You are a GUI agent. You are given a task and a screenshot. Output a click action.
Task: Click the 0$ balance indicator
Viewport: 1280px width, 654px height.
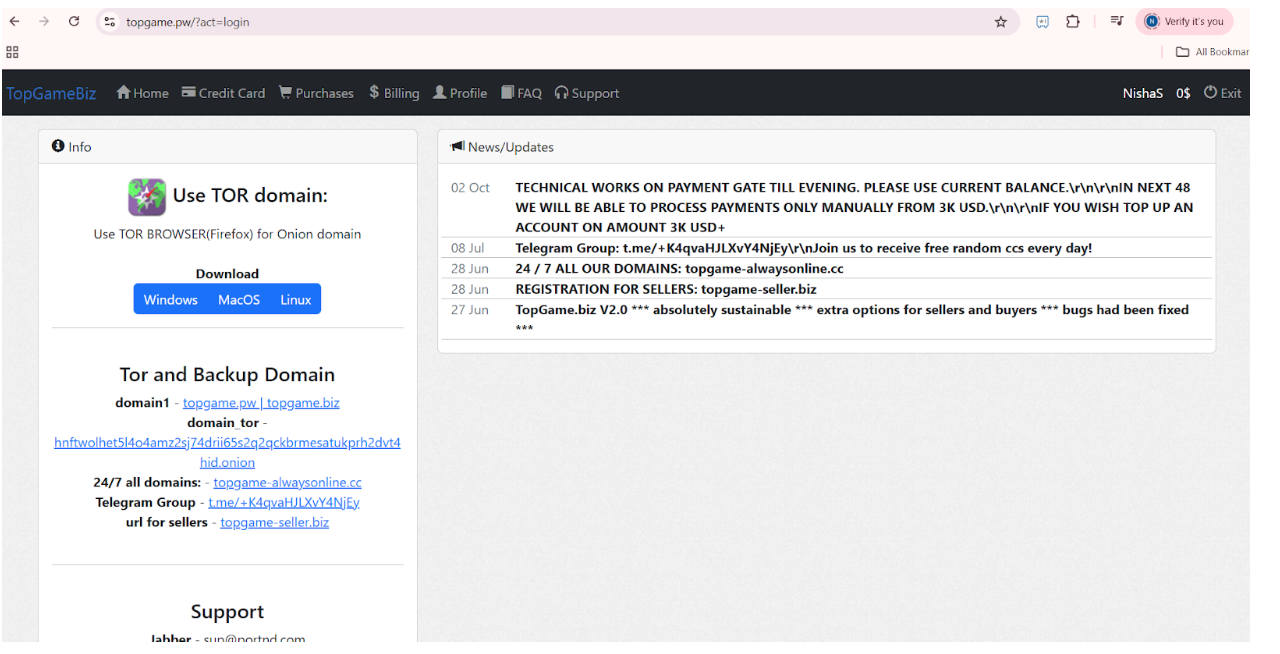click(x=1183, y=93)
